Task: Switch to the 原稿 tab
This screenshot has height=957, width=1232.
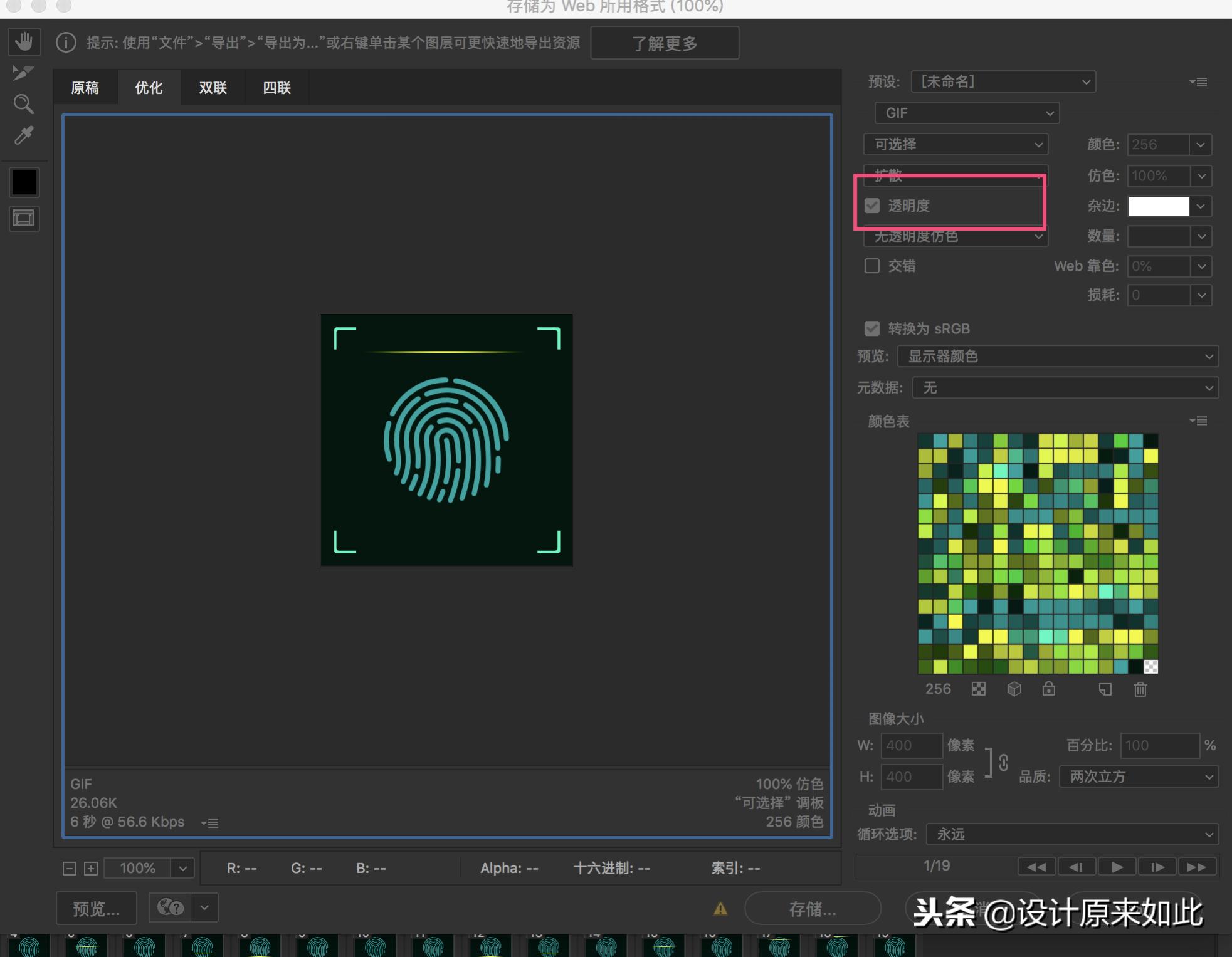Action: coord(85,88)
